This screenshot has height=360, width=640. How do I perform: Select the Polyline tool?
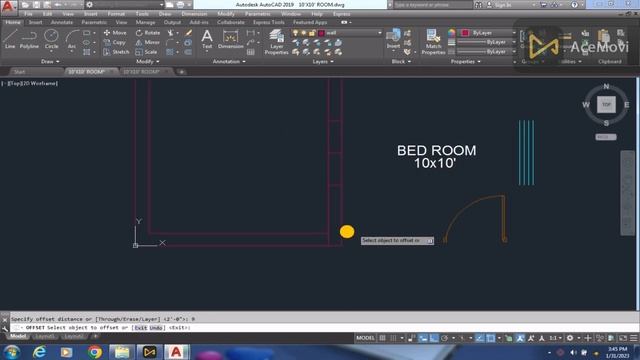point(29,39)
